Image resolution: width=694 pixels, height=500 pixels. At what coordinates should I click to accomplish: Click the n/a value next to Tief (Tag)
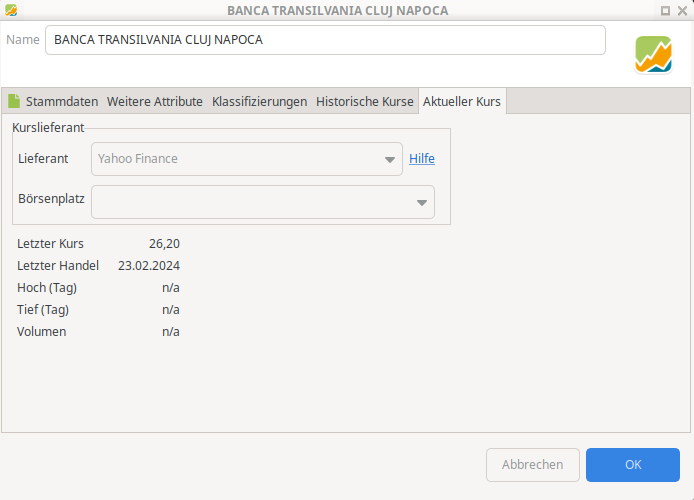click(x=171, y=310)
